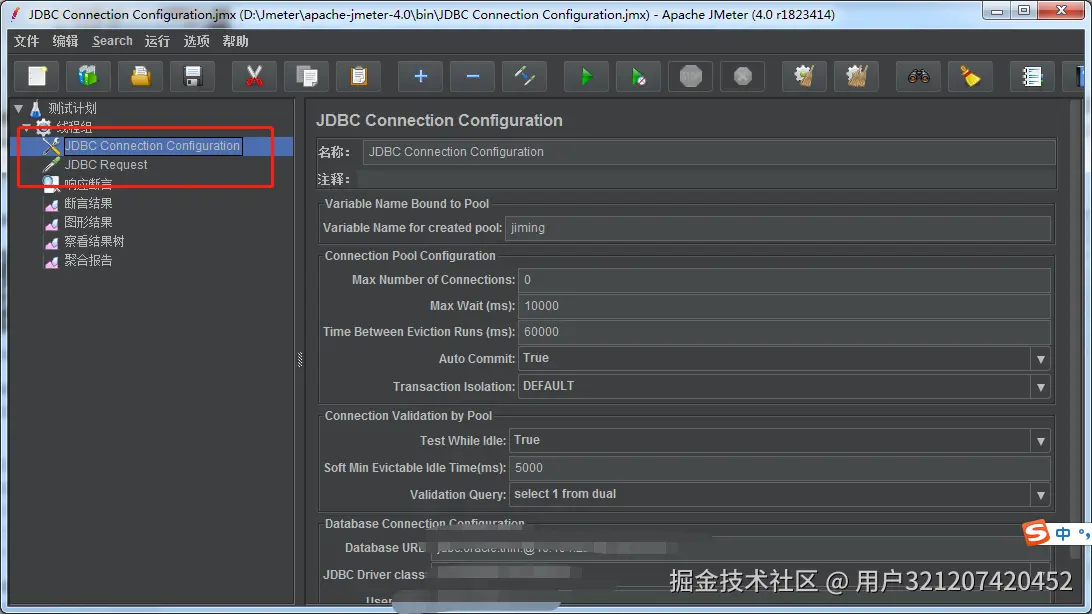This screenshot has width=1092, height=614.
Task: Expand all nodes with plus icon
Action: [x=420, y=76]
